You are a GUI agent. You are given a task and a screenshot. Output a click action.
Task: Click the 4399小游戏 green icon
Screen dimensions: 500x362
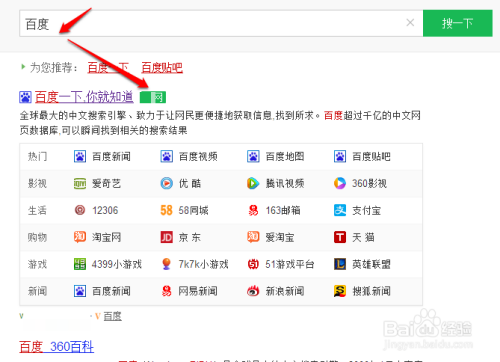tap(80, 264)
